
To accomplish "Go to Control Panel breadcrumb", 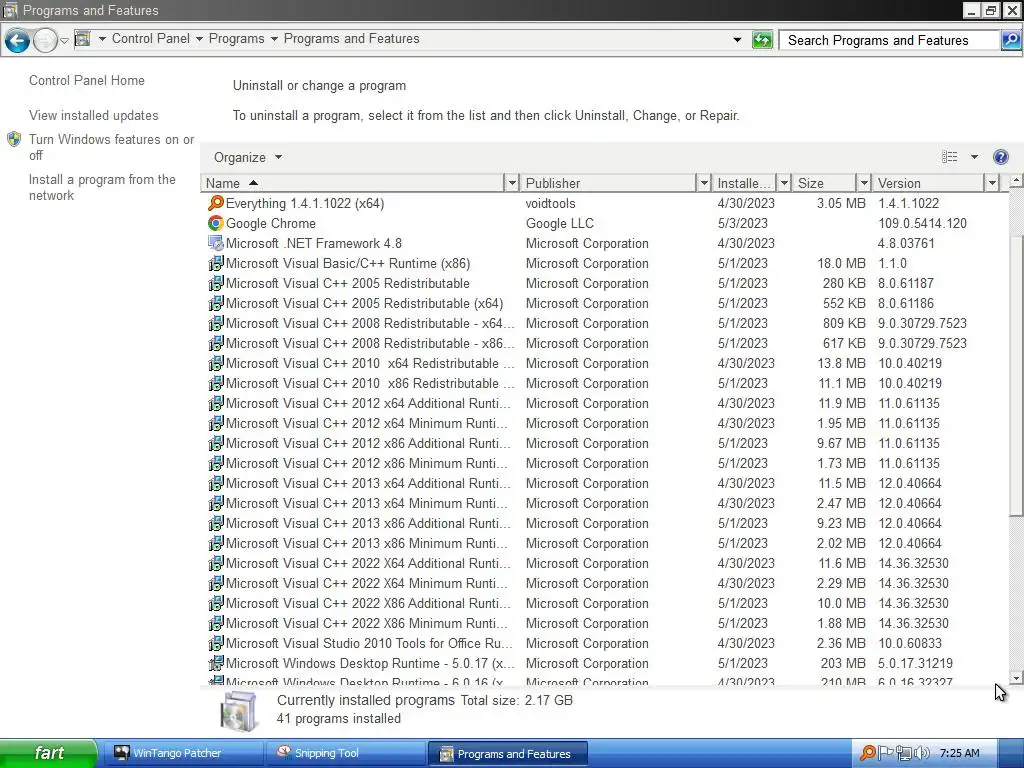I will [x=151, y=39].
